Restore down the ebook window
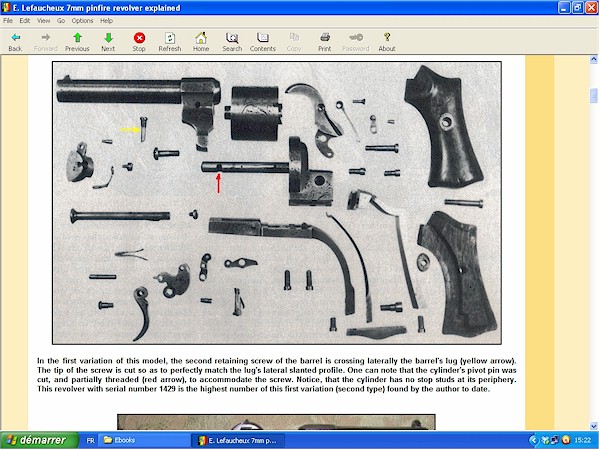 click(x=578, y=8)
